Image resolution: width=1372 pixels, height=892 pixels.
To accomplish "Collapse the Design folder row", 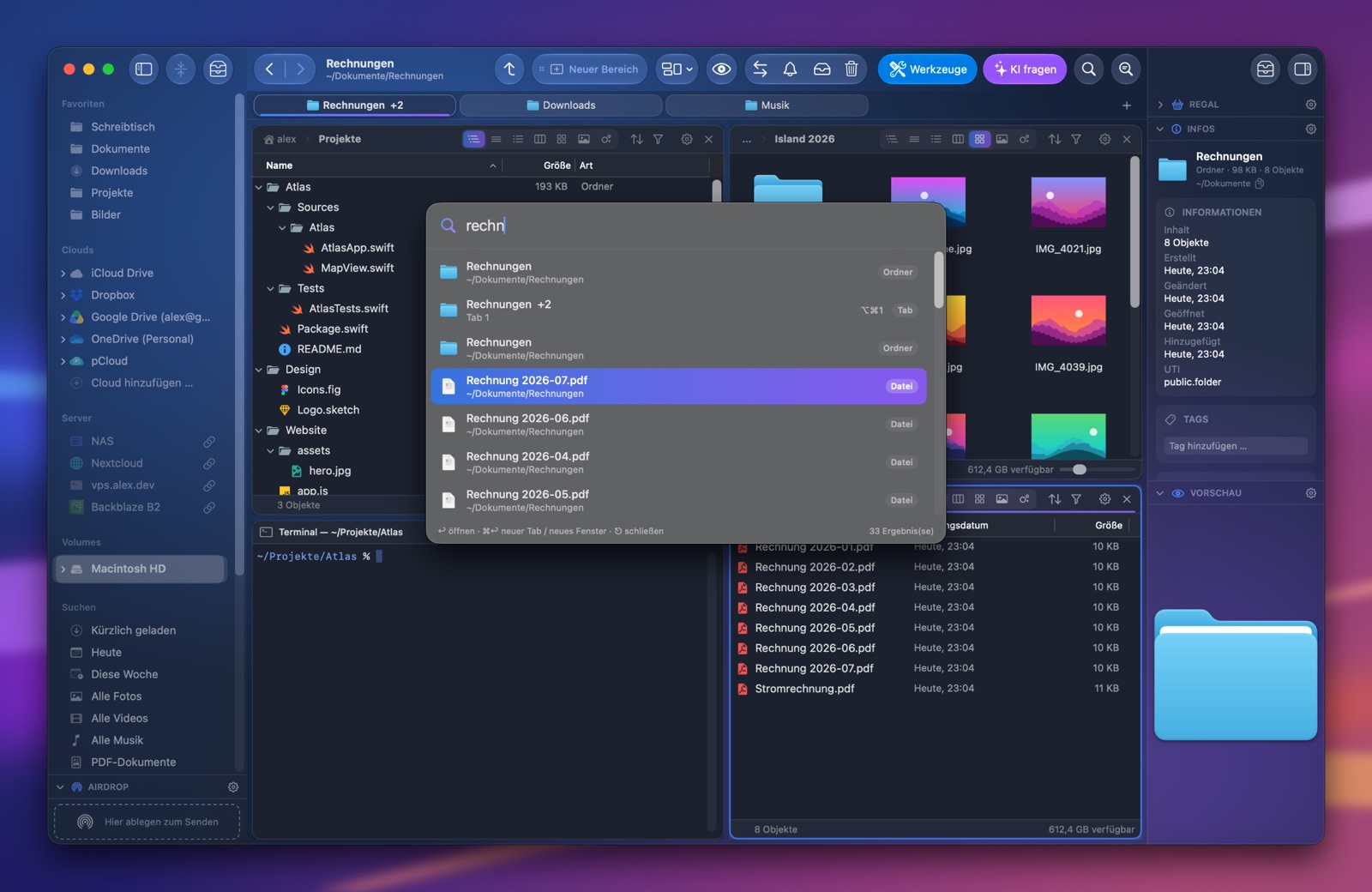I will [259, 370].
